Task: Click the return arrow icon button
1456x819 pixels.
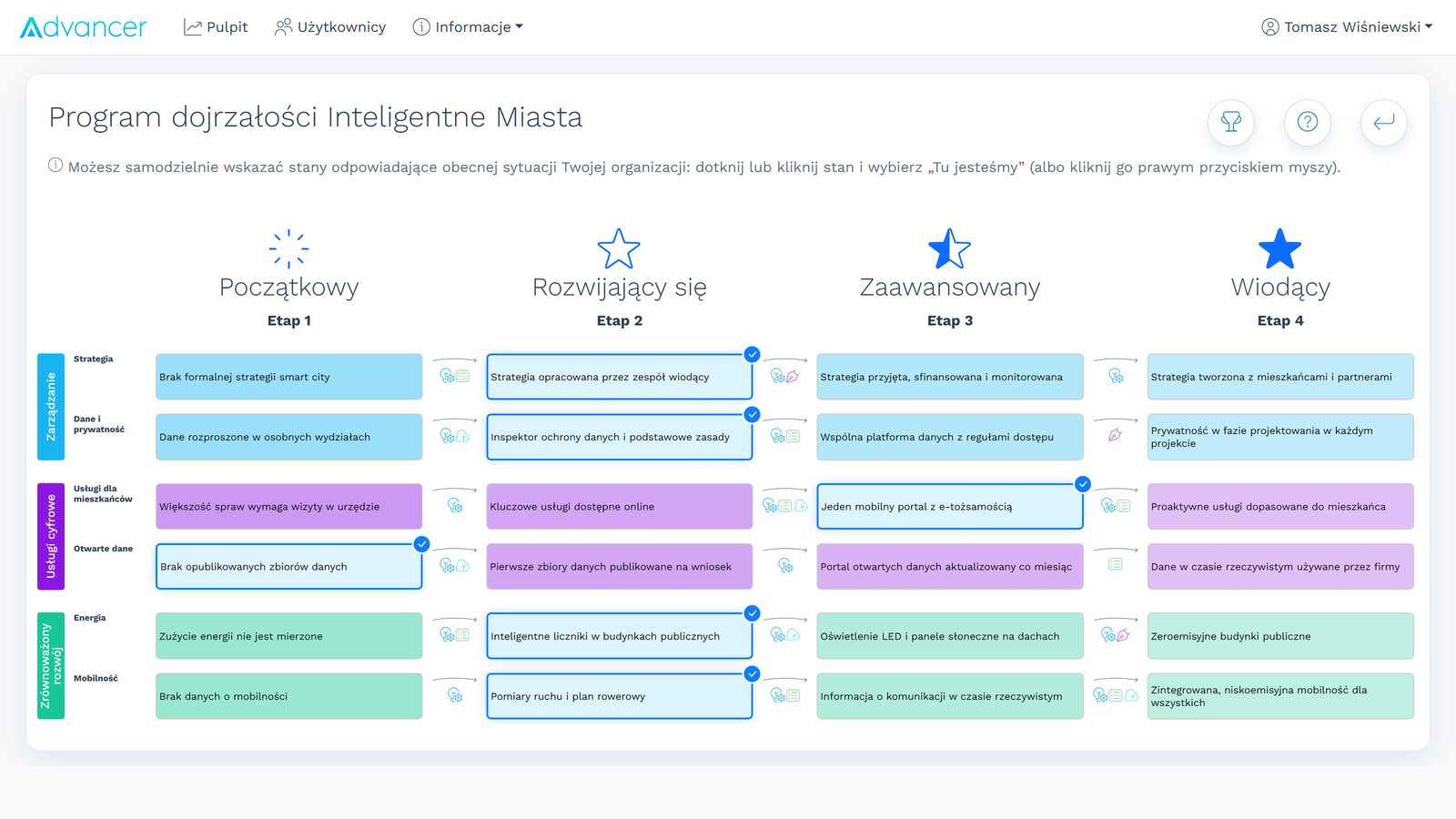Action: click(x=1384, y=122)
